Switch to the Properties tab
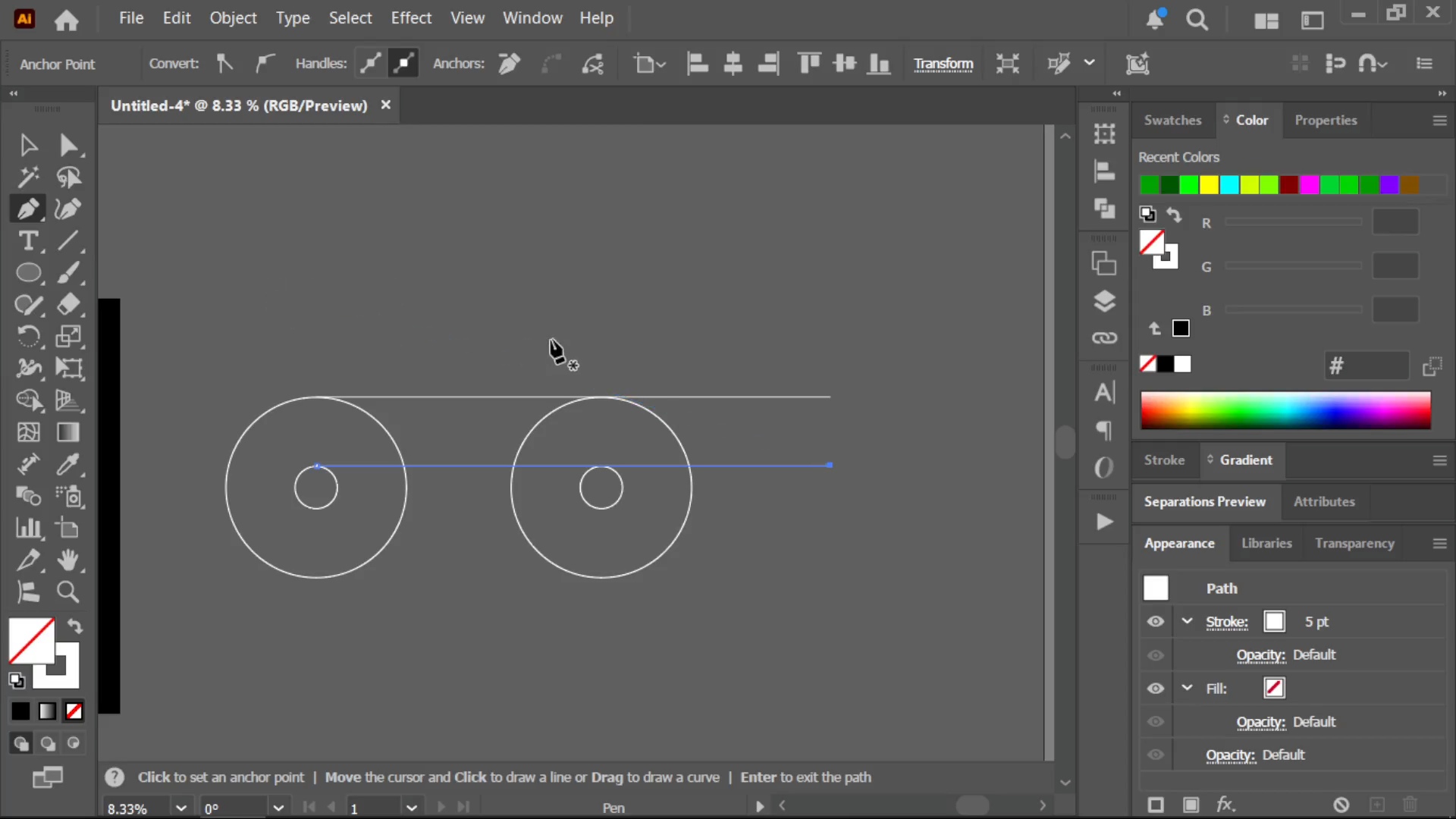The height and width of the screenshot is (819, 1456). click(x=1326, y=121)
